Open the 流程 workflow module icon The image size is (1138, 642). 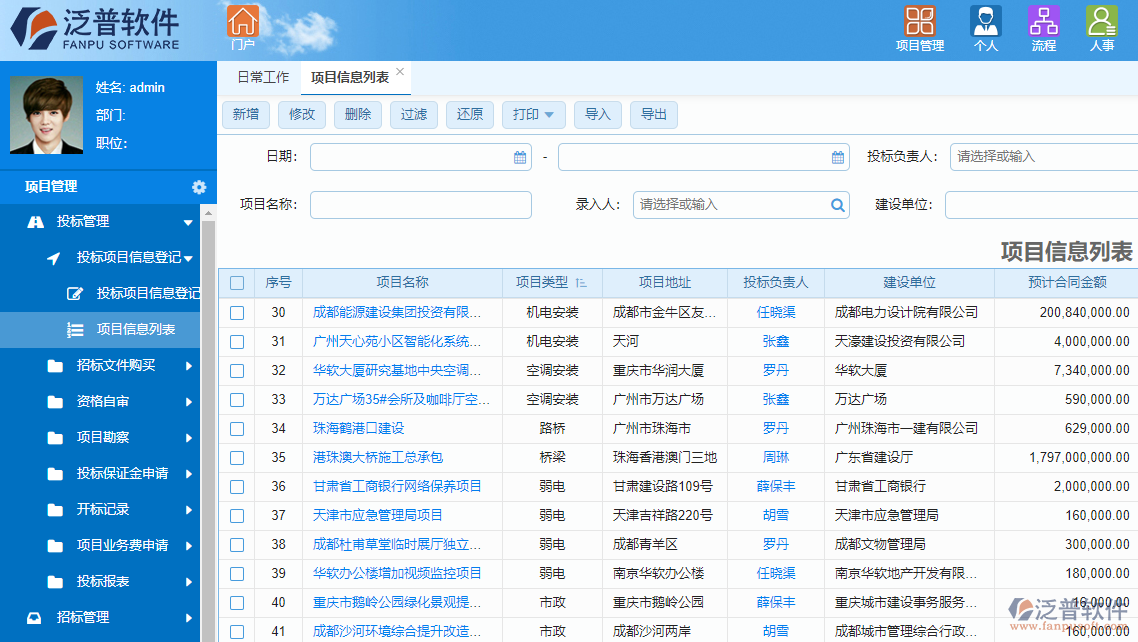coord(1043,22)
